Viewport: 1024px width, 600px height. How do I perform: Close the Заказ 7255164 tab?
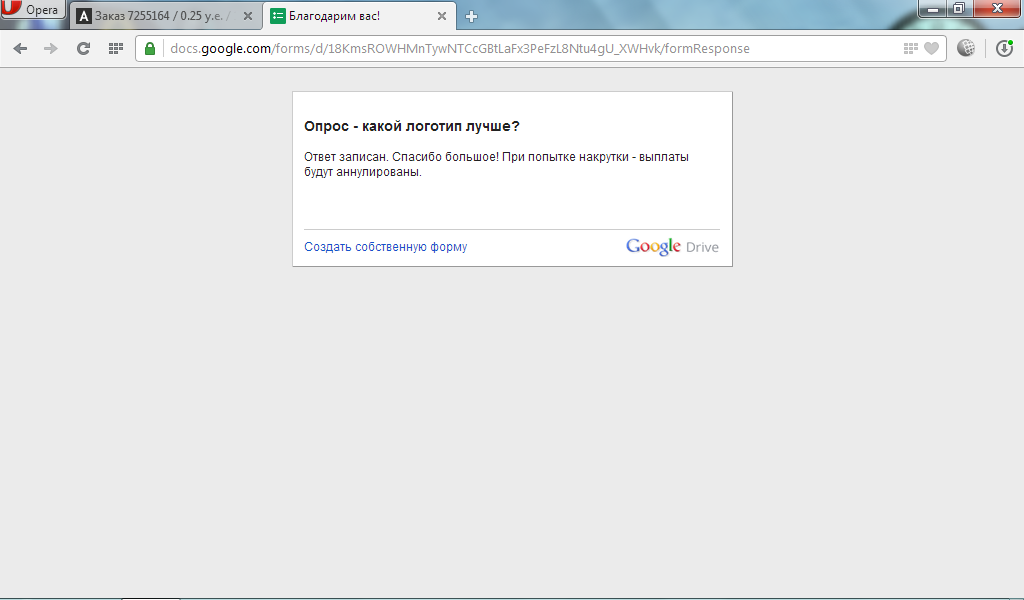(248, 16)
